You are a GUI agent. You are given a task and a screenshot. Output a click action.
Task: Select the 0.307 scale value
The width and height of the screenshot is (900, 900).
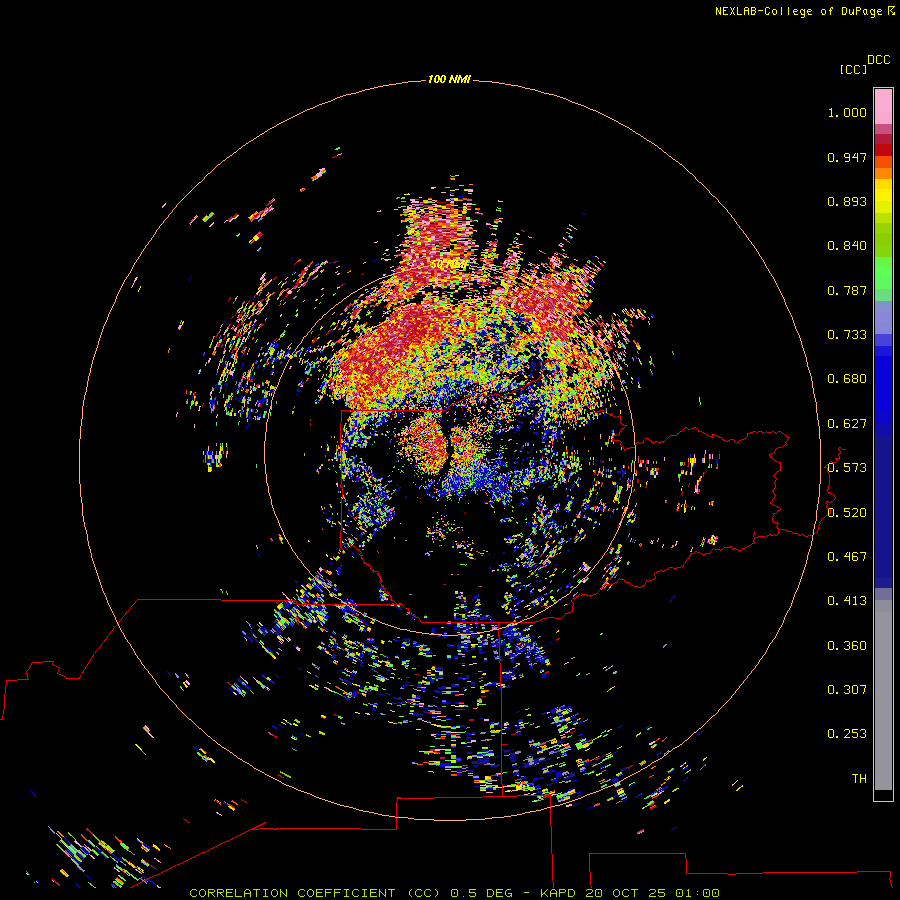pyautogui.click(x=847, y=690)
